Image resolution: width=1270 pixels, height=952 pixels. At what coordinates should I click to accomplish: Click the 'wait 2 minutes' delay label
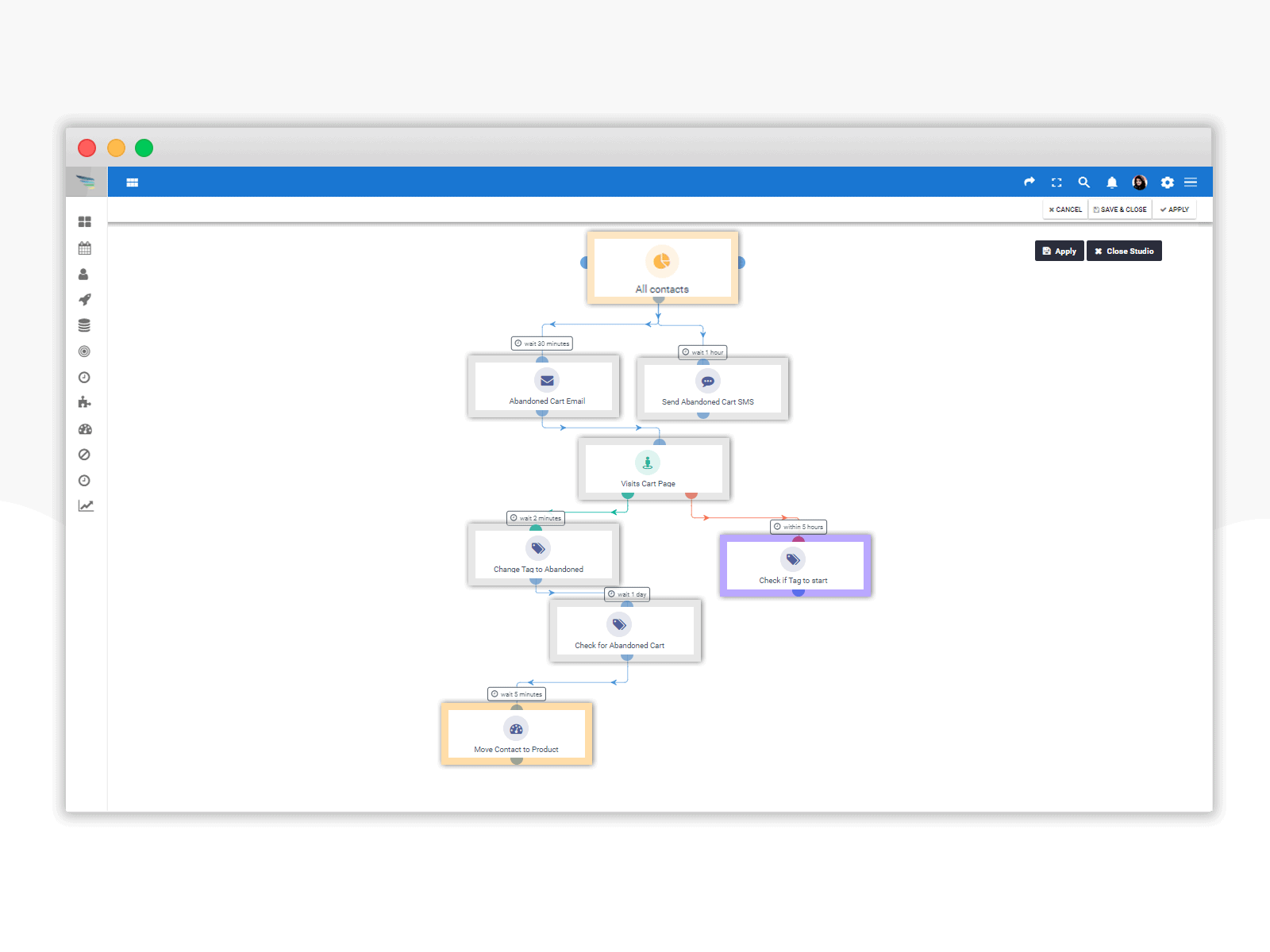(536, 518)
